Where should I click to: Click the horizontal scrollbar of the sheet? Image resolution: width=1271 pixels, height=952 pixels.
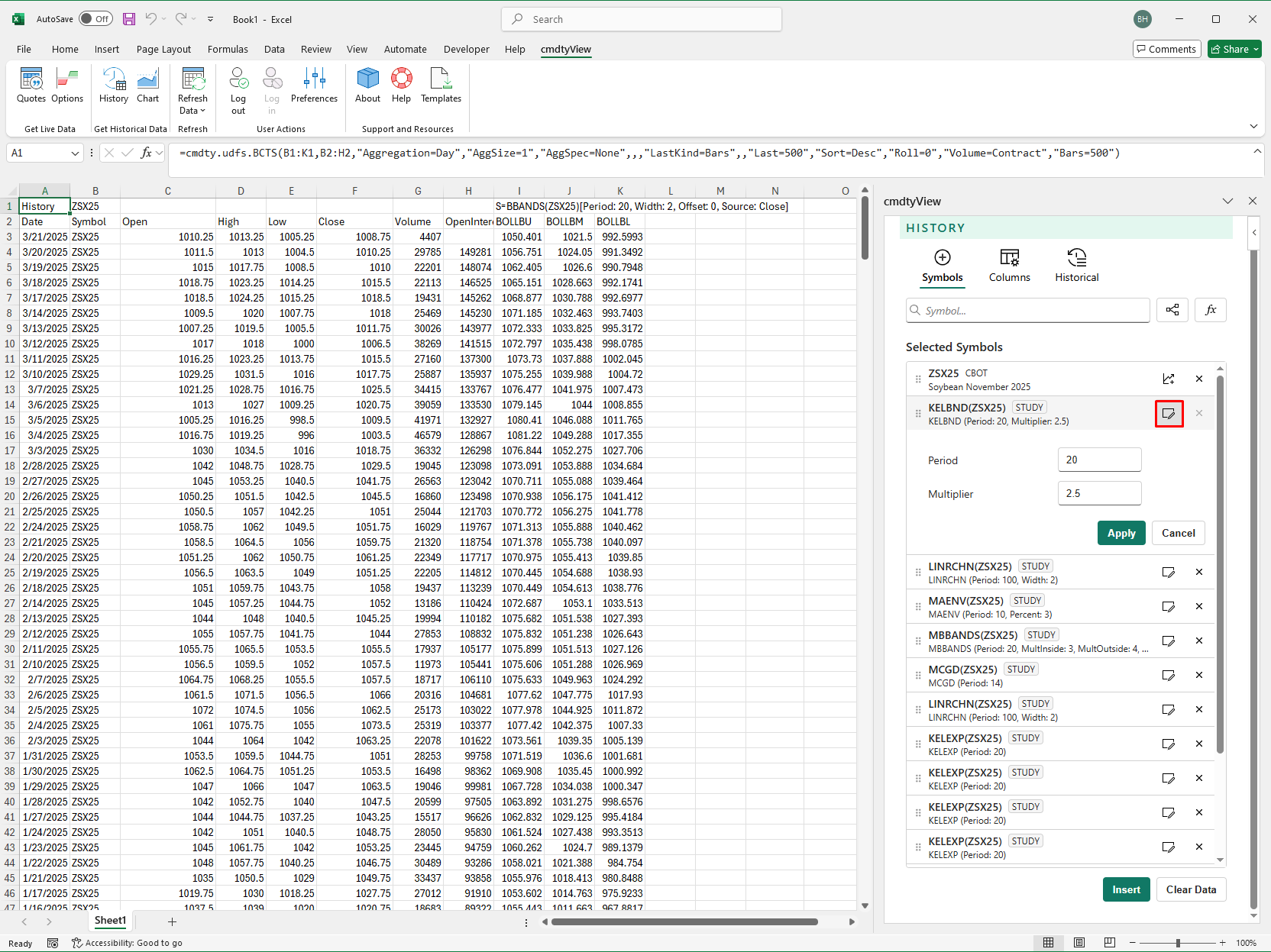pos(684,921)
